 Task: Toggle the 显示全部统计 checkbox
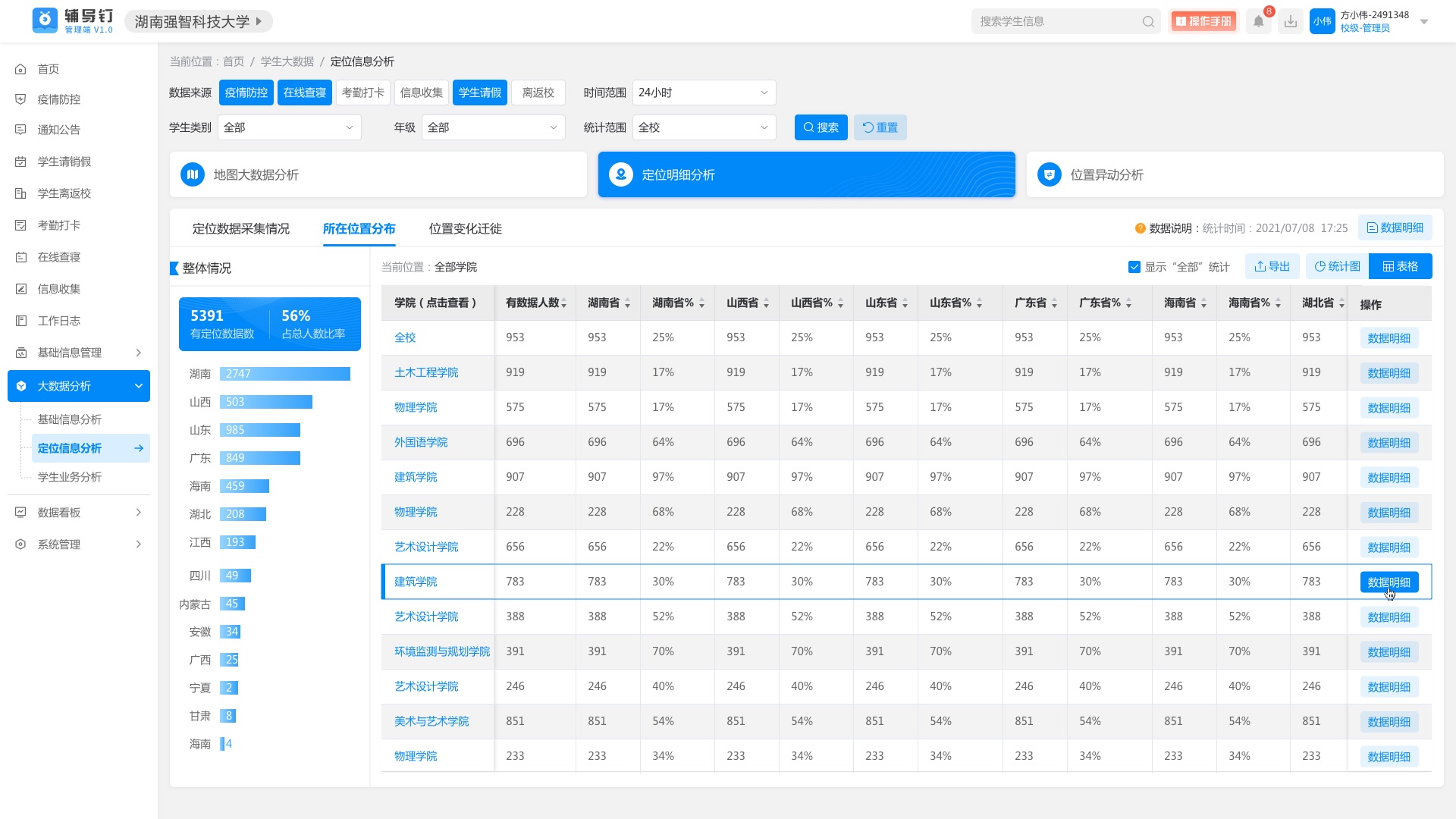(x=1134, y=267)
